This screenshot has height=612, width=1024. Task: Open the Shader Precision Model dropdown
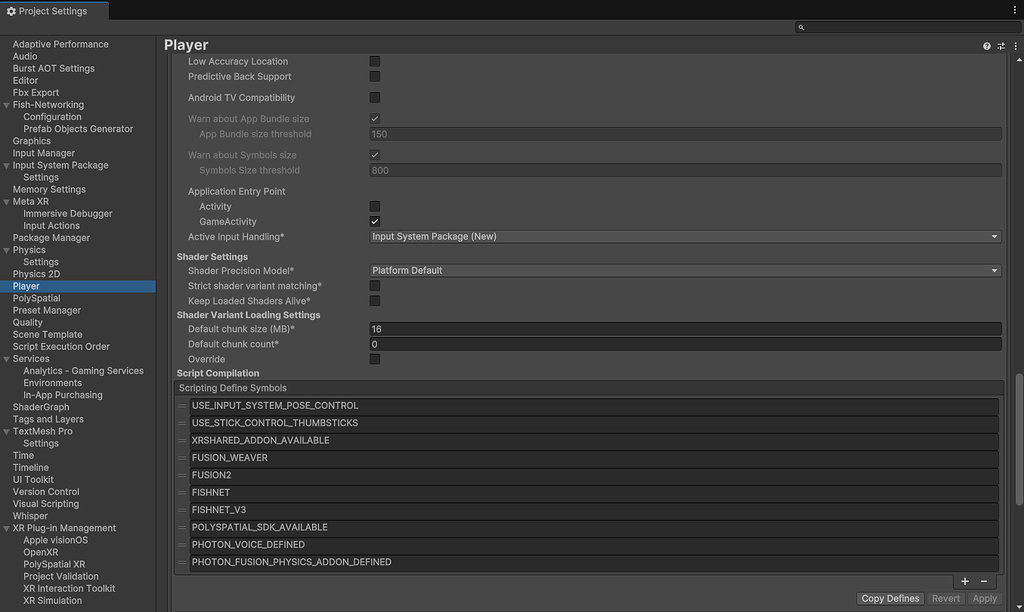pyautogui.click(x=683, y=270)
